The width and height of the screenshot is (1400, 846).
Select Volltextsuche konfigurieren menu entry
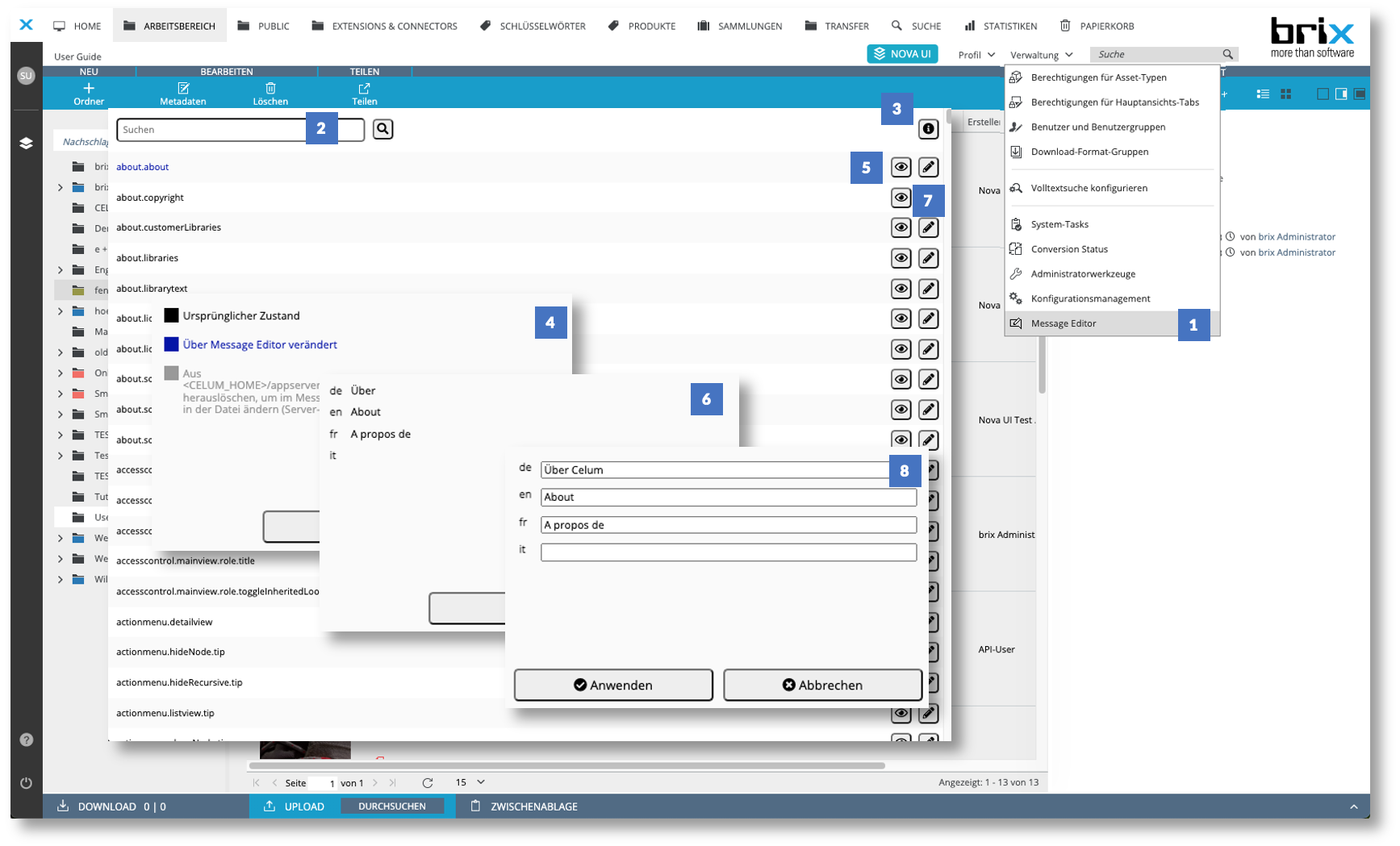[1111, 188]
